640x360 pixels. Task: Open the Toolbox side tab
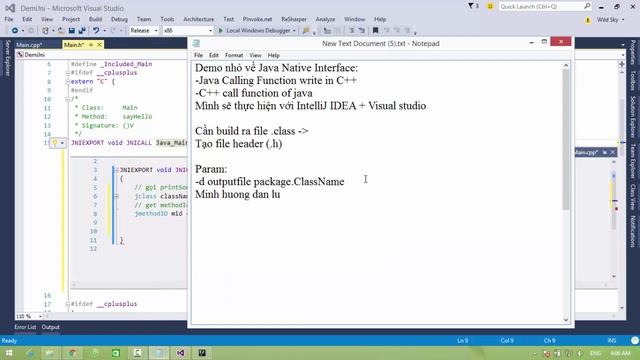(633, 80)
